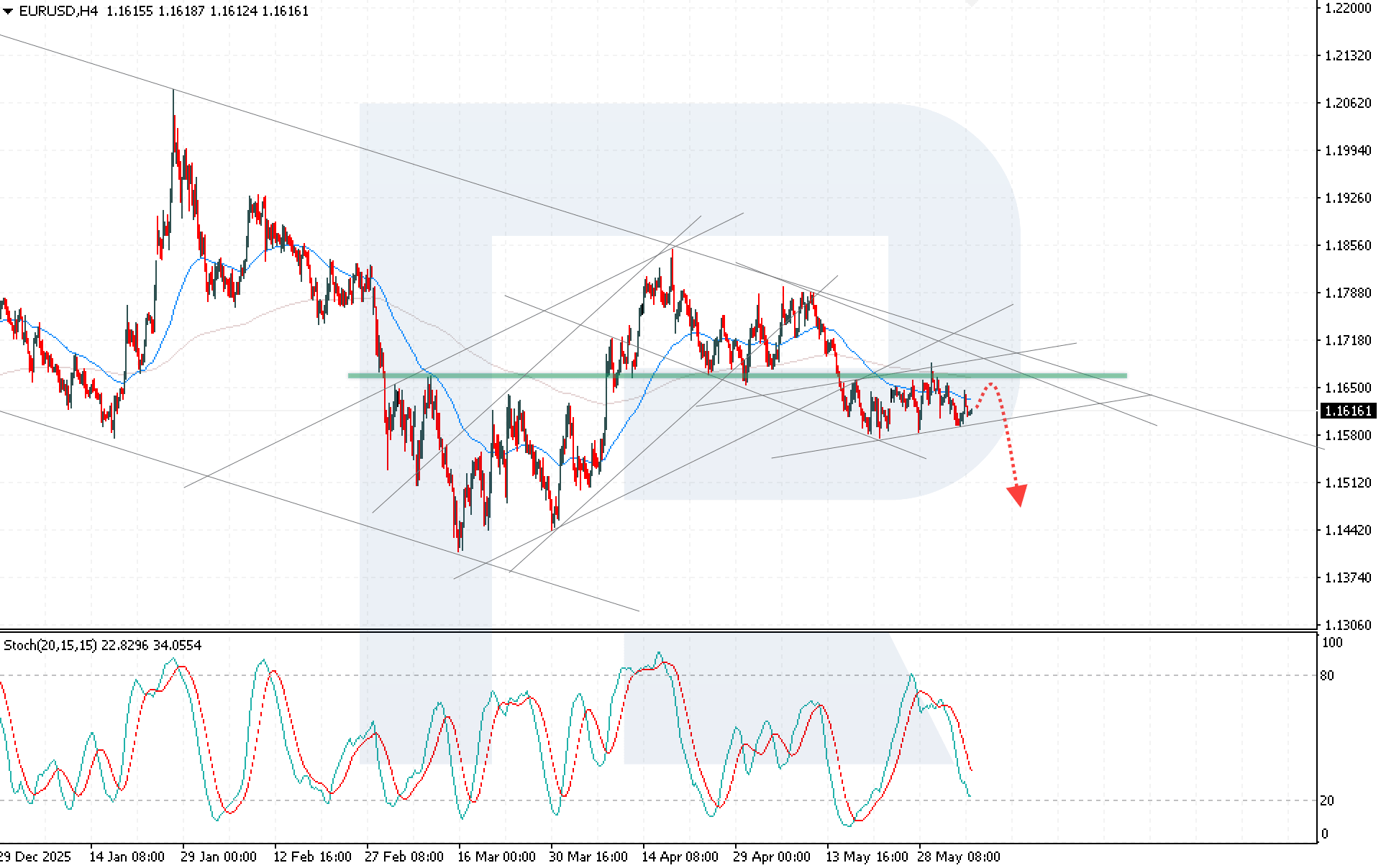Select the 29 Jan 00:00 time label
Screen dimensions: 1381x868
pos(219,856)
